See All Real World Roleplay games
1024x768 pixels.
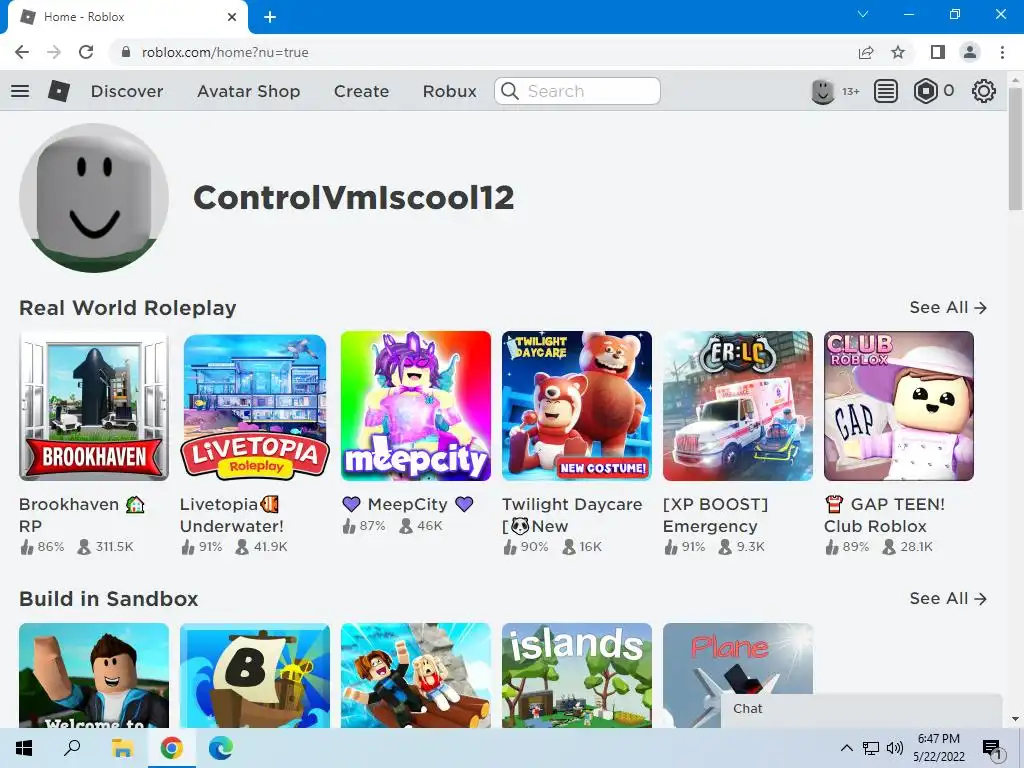point(948,307)
